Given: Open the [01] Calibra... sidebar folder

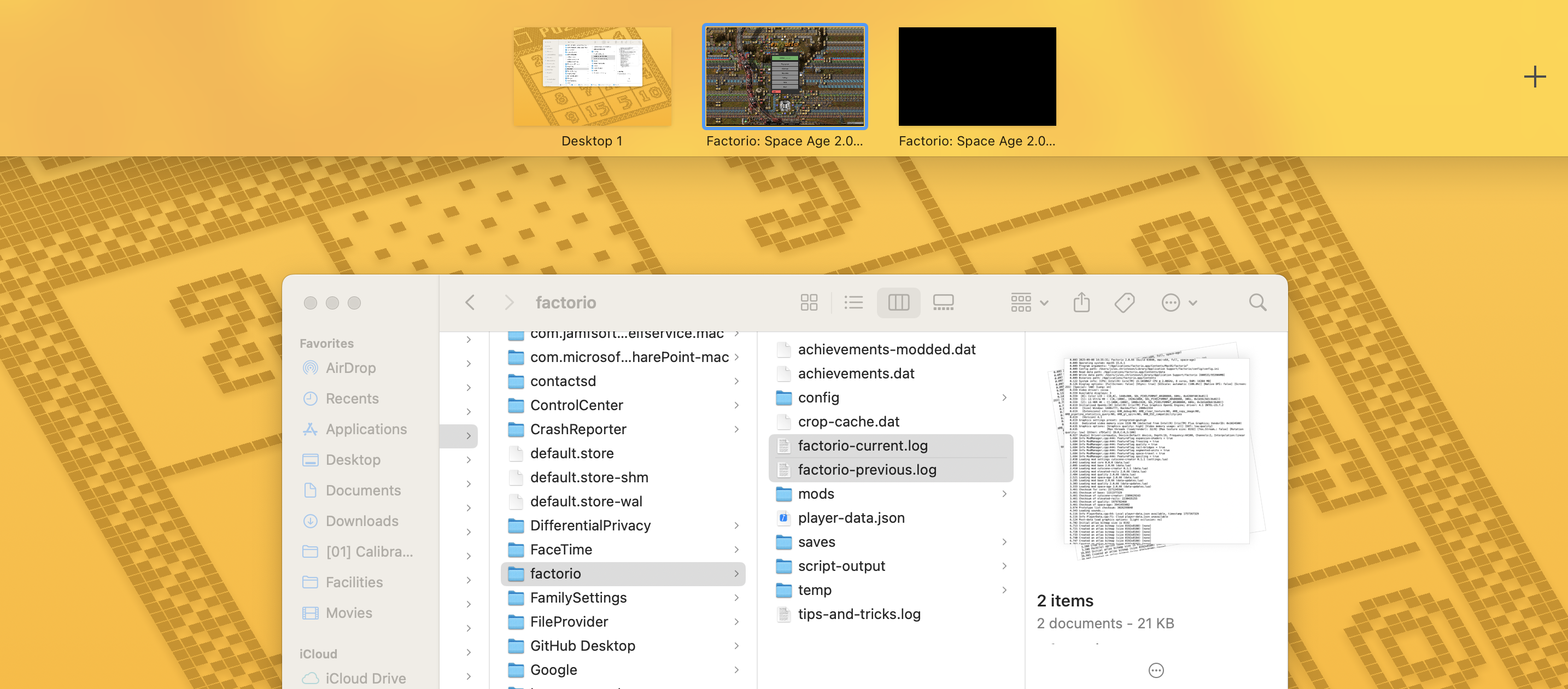Looking at the screenshot, I should pyautogui.click(x=358, y=551).
